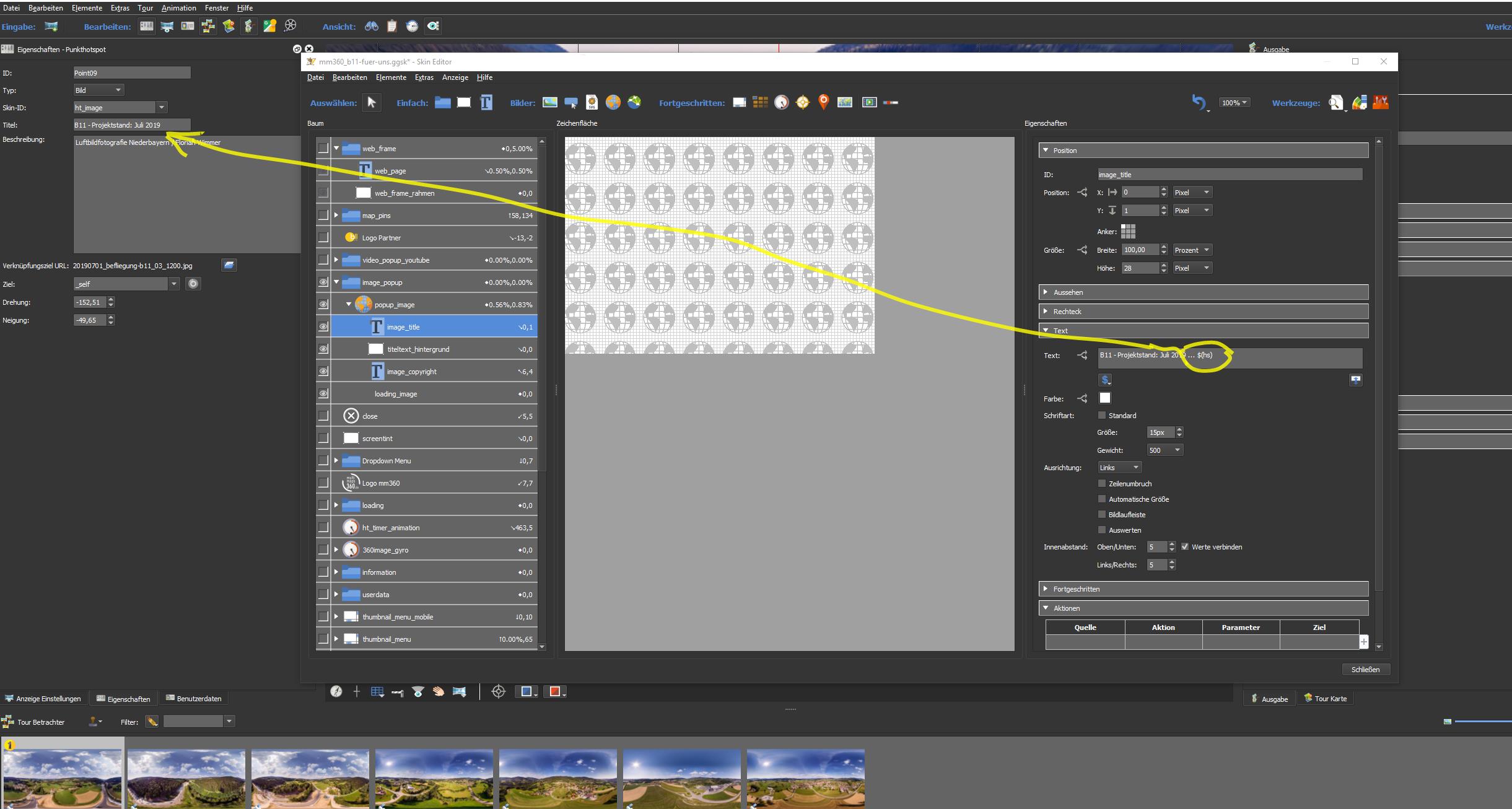Enable the Zeilenumbruch checkbox
Viewport: 1512px width, 809px height.
coord(1101,483)
